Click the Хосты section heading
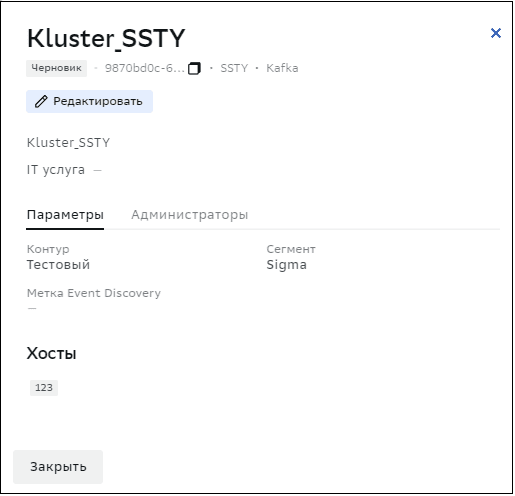 (52, 353)
